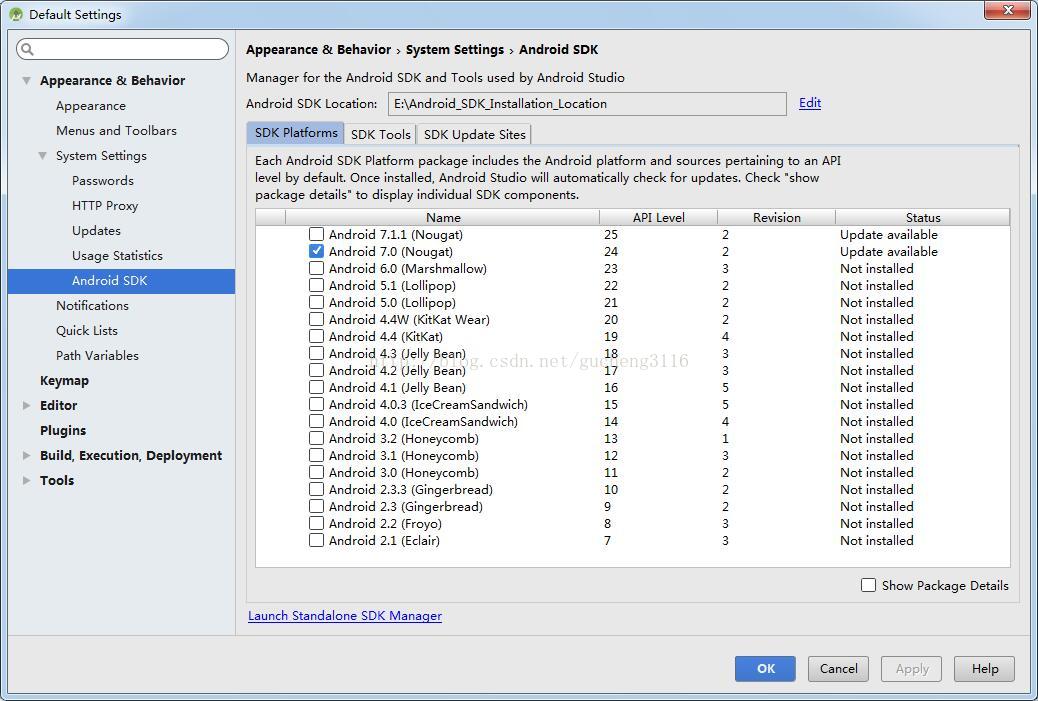The image size is (1038, 701).
Task: Click 'System Settings' in the breadcrumb
Action: point(455,50)
